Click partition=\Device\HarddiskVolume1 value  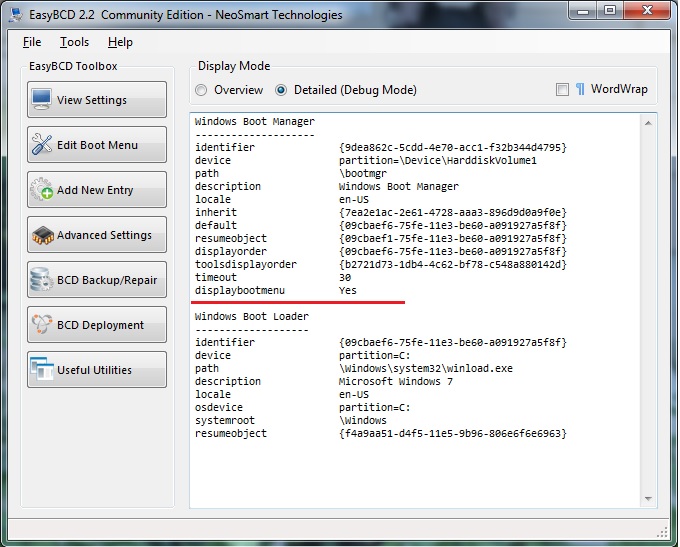pos(438,160)
